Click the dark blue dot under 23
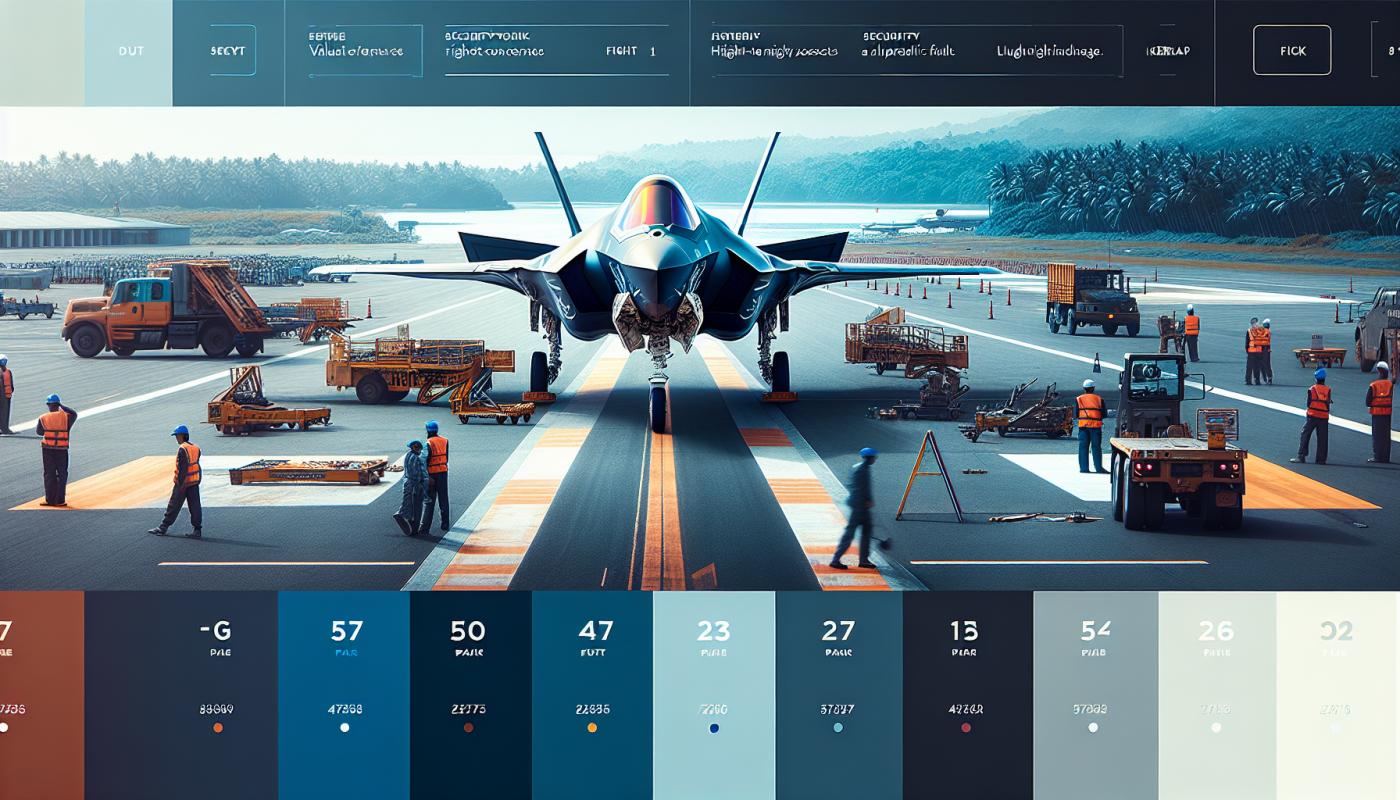 714,728
